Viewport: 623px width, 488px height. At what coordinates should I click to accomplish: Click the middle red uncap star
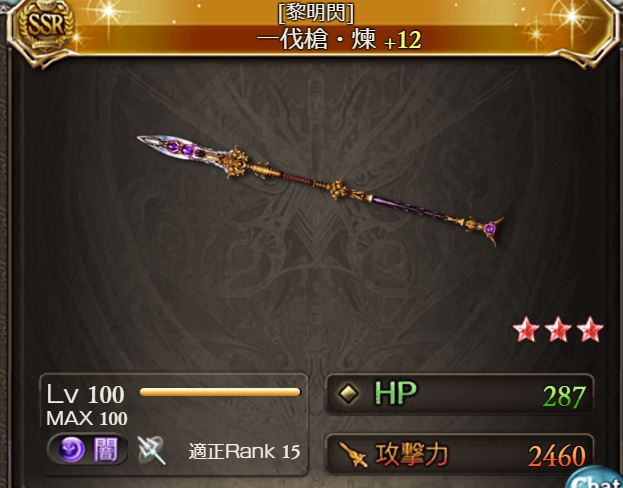[558, 329]
